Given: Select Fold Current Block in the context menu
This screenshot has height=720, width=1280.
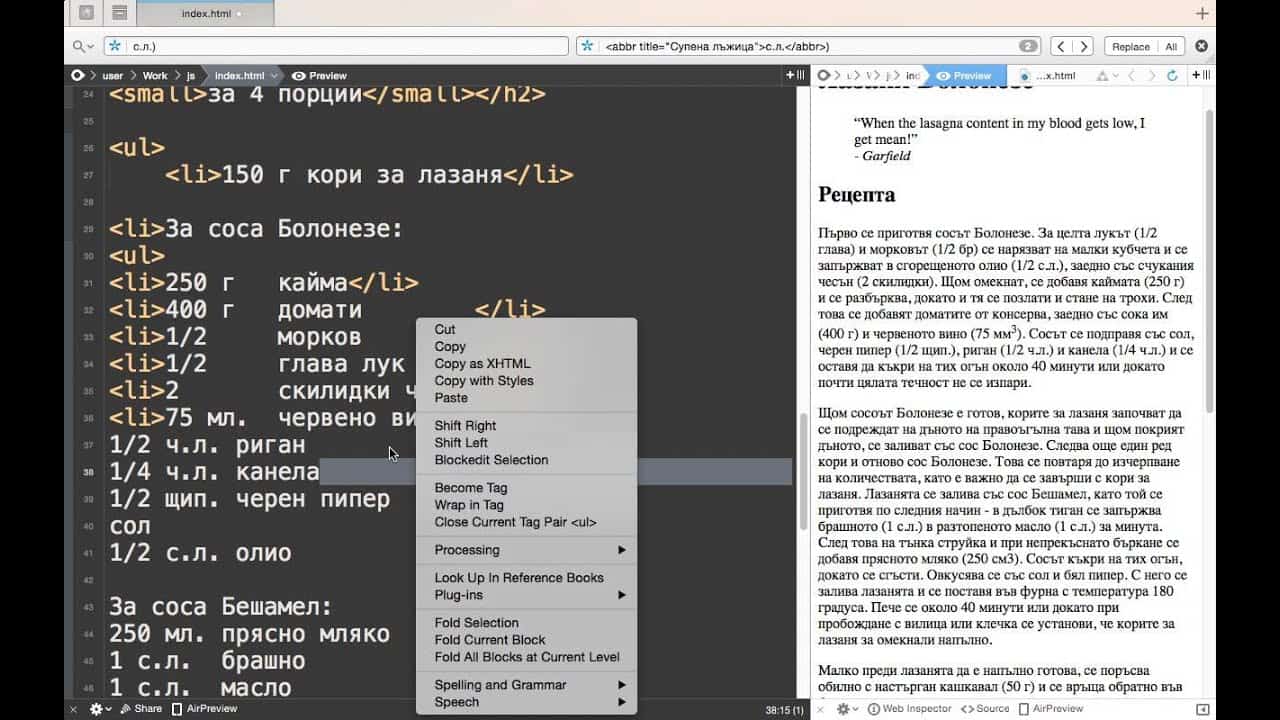Looking at the screenshot, I should [x=489, y=639].
